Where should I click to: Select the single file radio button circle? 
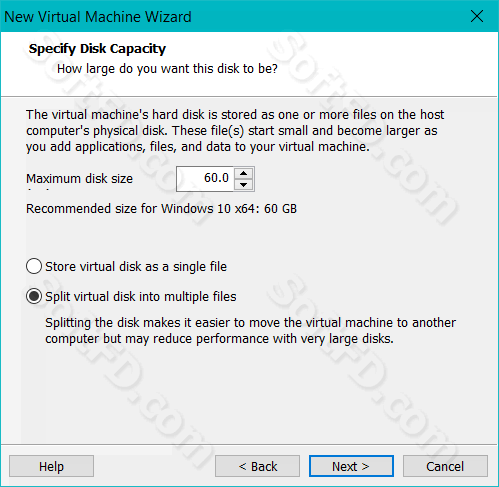tap(34, 266)
